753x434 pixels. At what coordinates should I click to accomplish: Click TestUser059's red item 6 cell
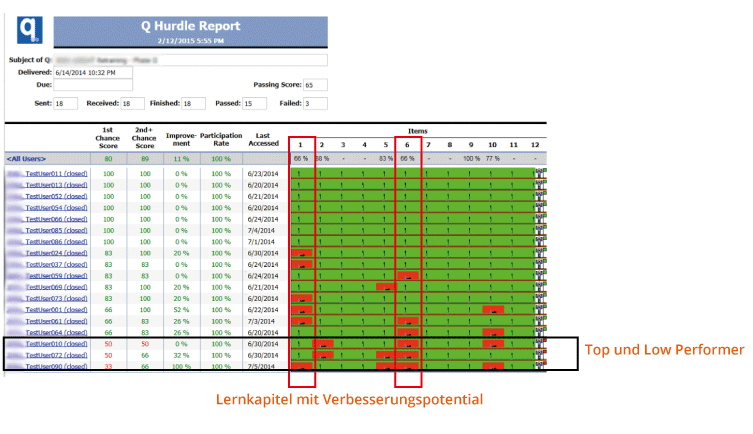(407, 276)
